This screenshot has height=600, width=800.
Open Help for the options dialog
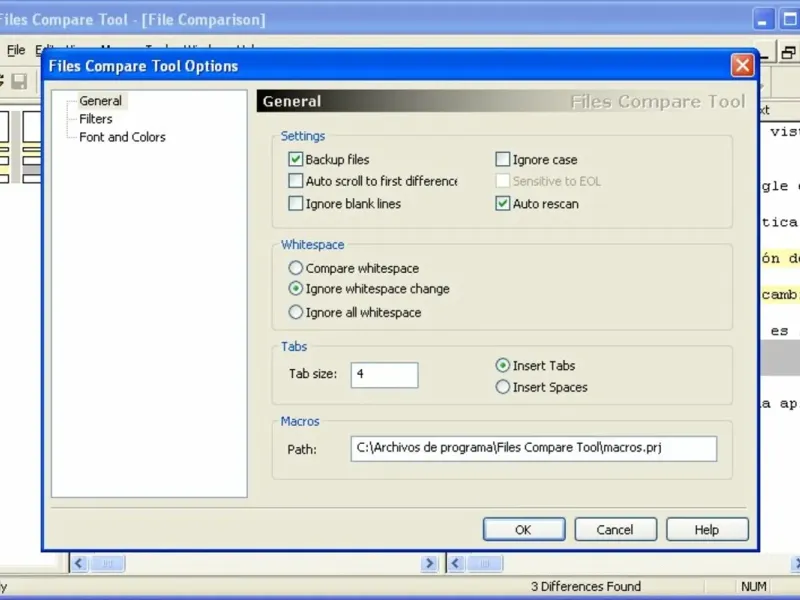[x=707, y=530]
